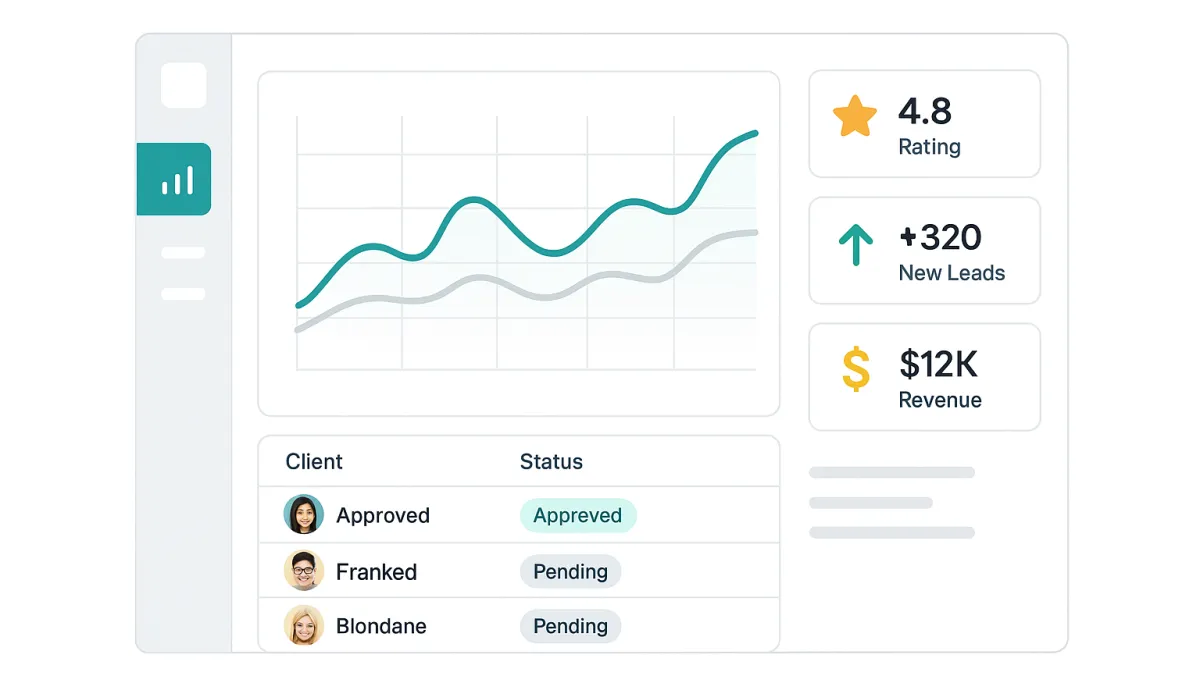
Task: Click the yellow dollar sign icon
Action: [x=856, y=369]
